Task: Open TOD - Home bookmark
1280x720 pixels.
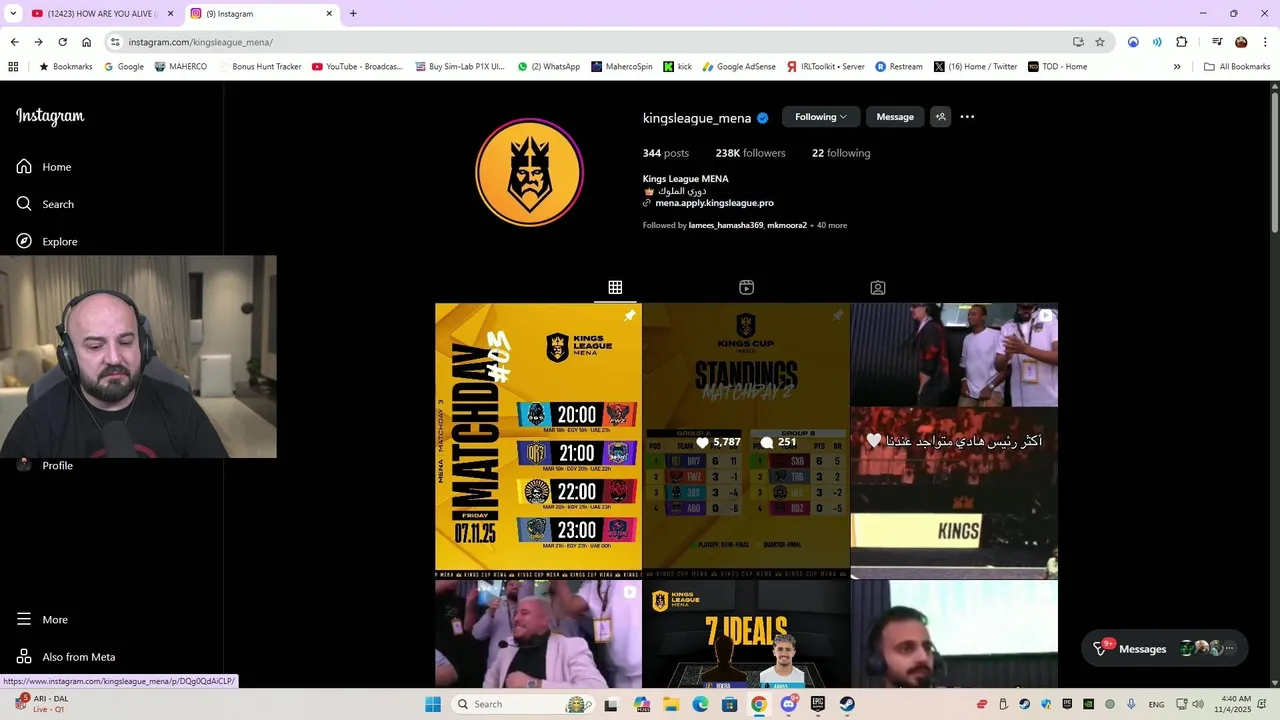Action: (1056, 67)
